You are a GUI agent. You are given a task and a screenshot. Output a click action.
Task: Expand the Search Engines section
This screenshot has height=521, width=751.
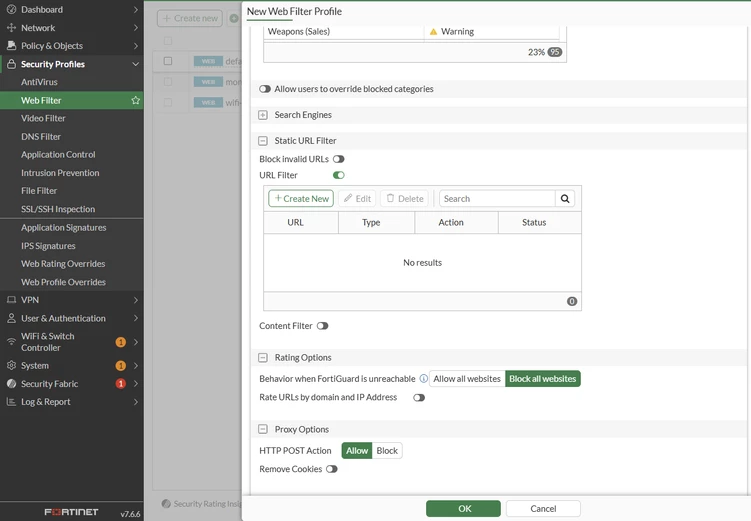pos(263,115)
